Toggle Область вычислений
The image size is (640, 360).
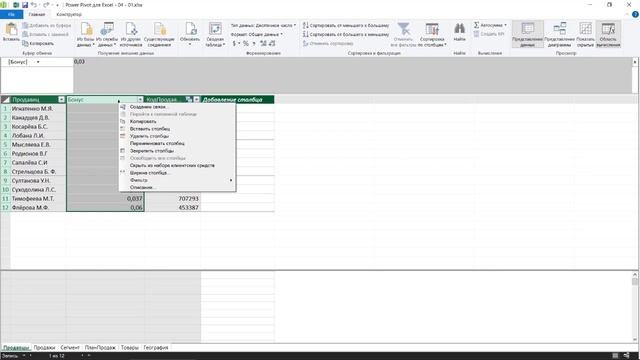608,35
